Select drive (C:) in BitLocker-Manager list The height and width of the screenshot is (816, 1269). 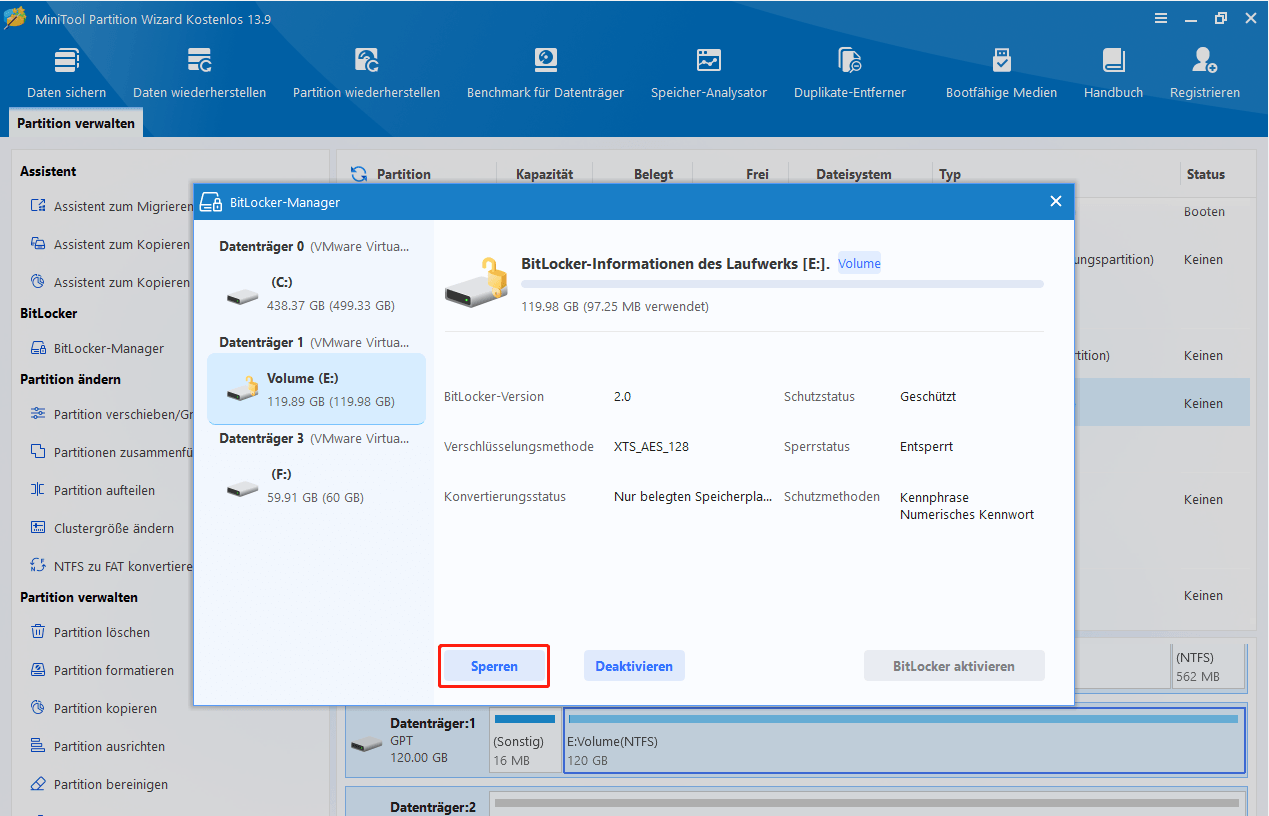coord(316,294)
